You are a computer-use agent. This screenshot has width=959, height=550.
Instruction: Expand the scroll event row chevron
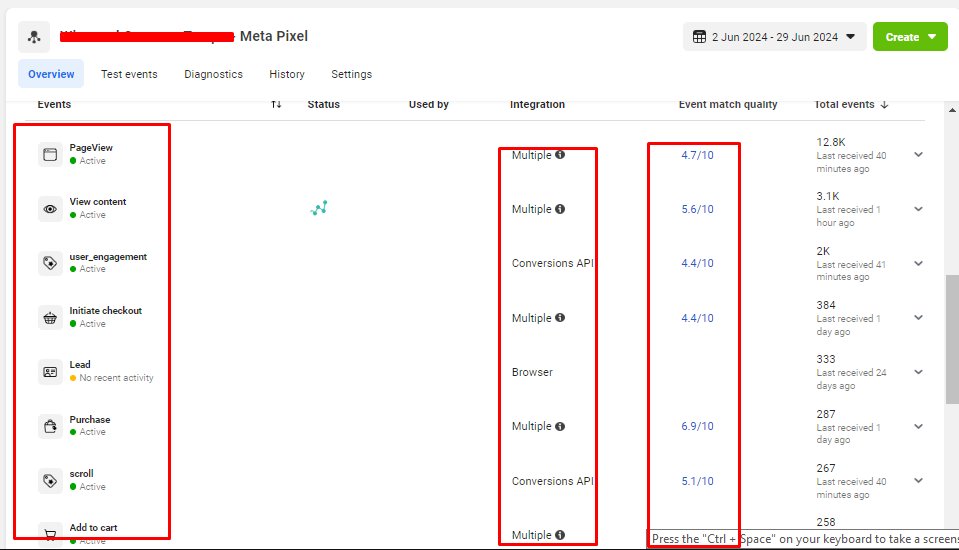point(918,481)
